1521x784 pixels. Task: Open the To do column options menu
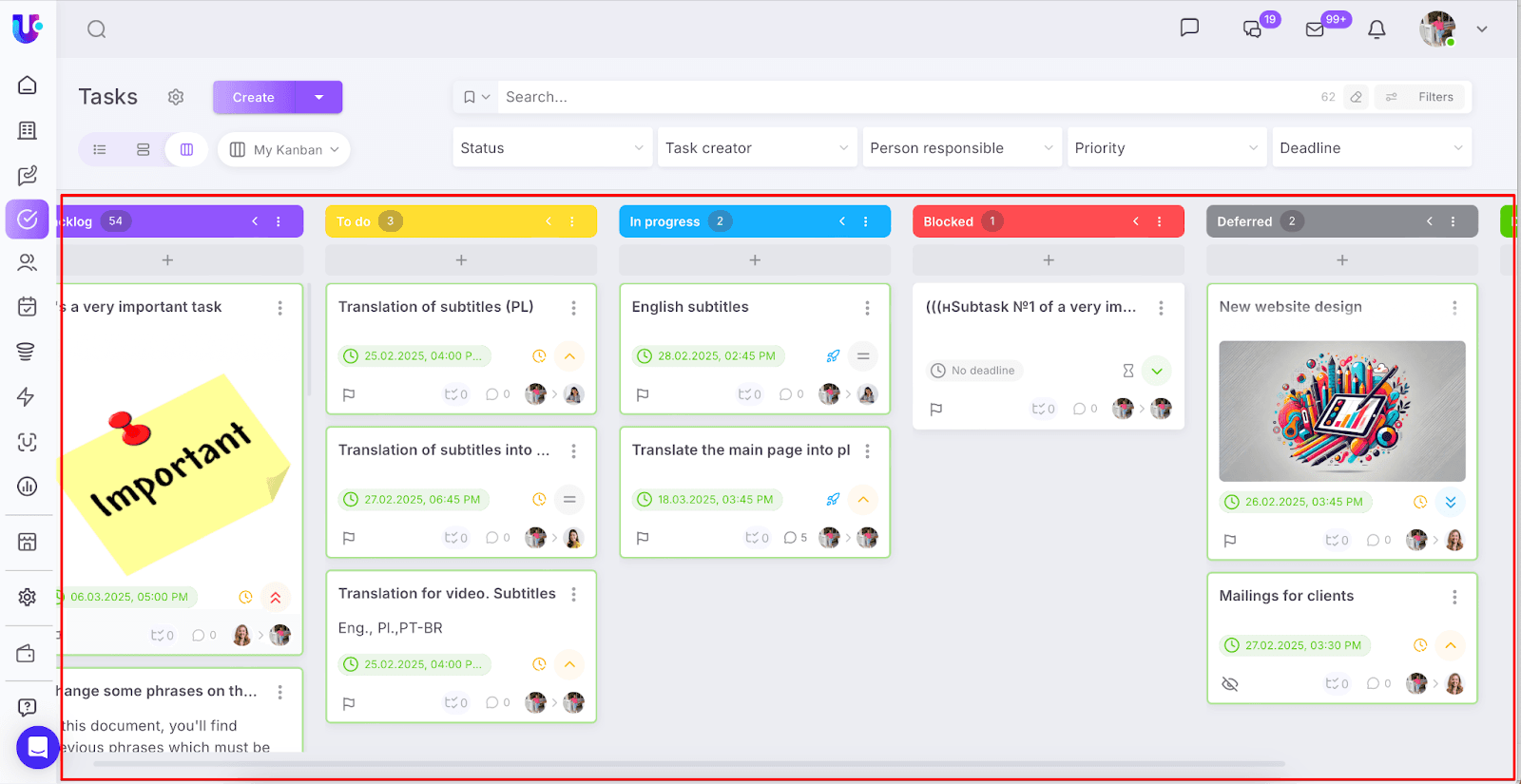click(572, 221)
